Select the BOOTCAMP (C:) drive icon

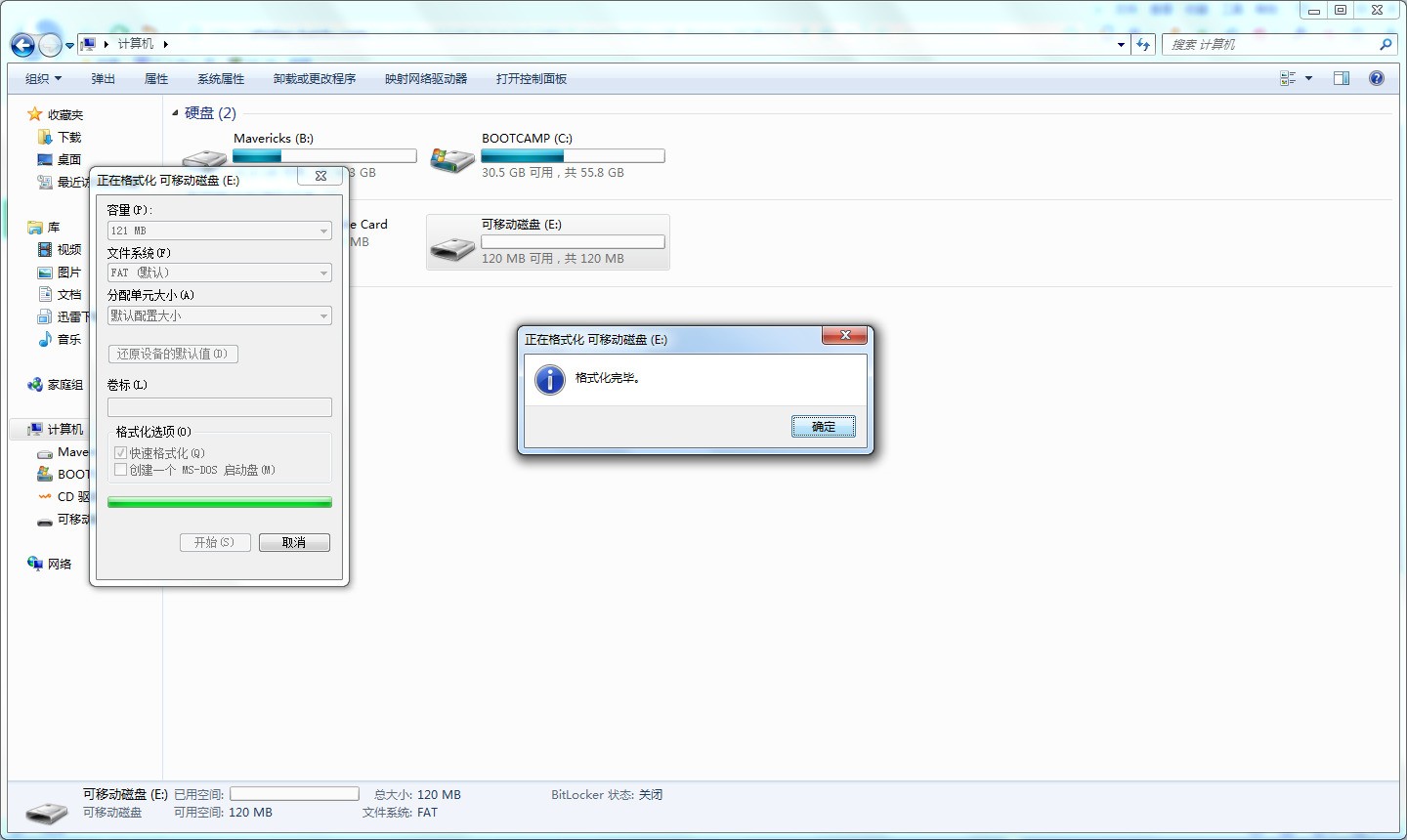(453, 158)
